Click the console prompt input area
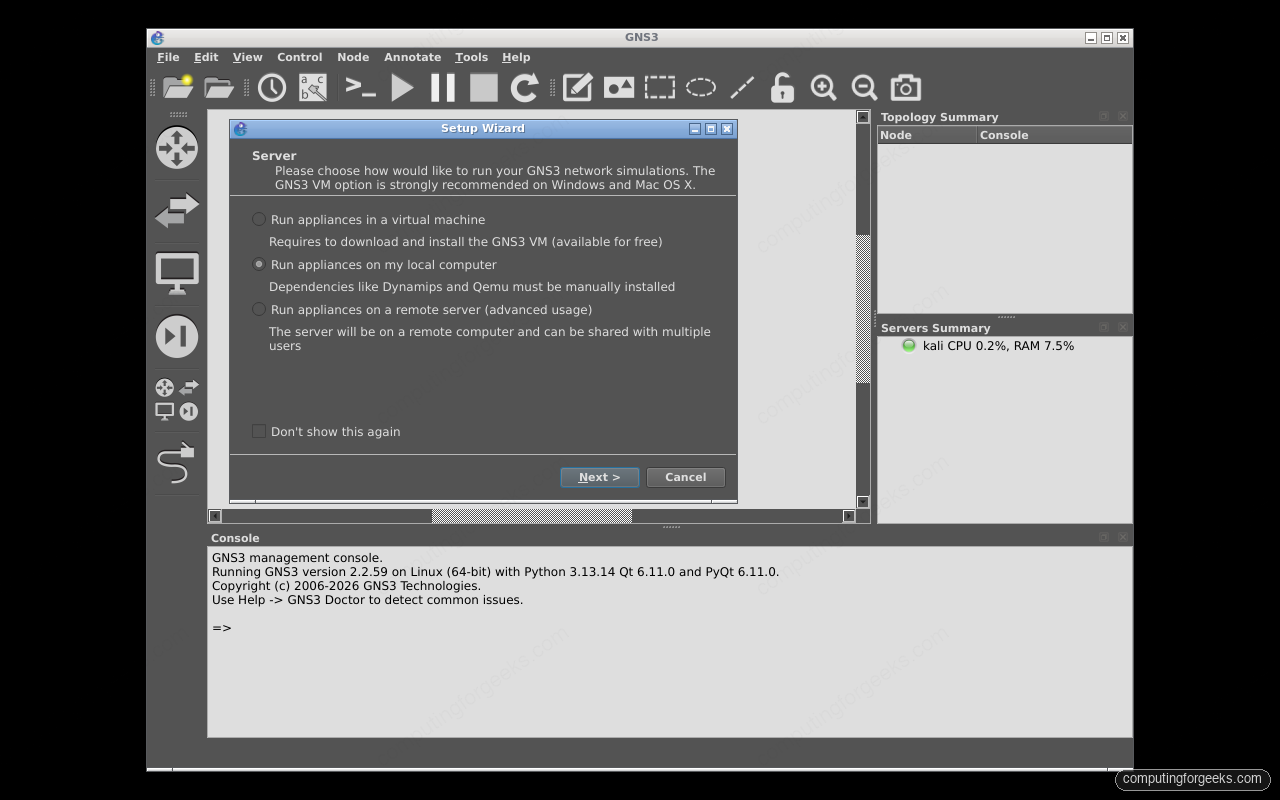 click(222, 628)
